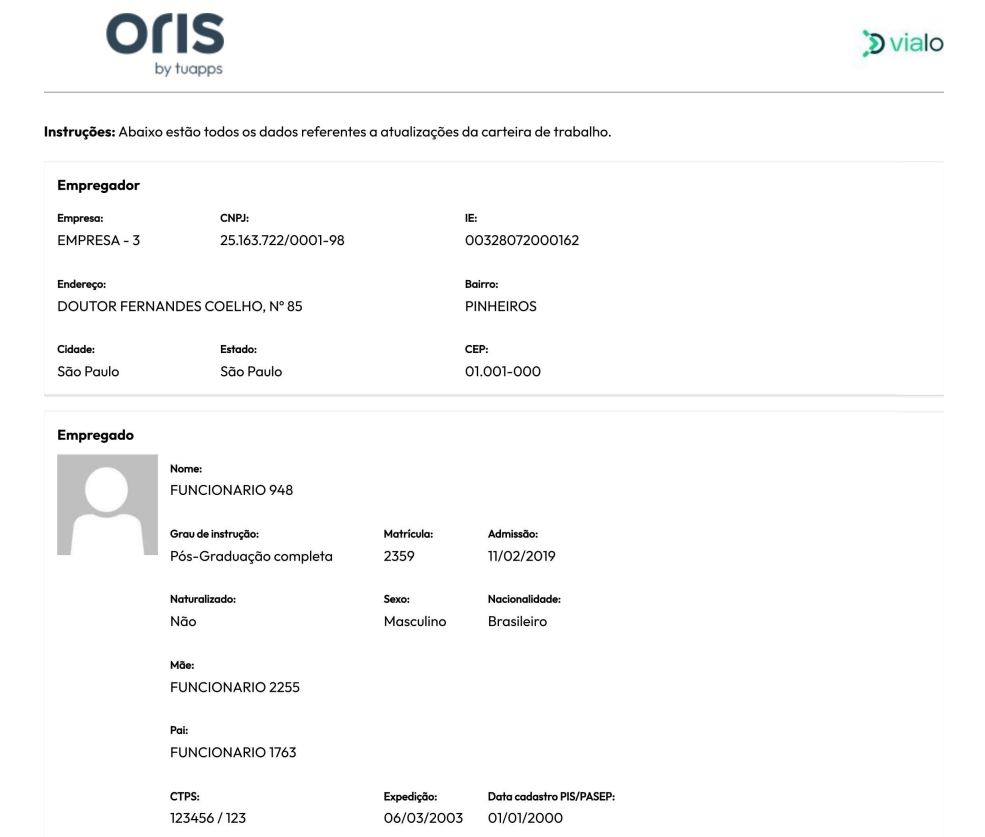Click the employee avatar placeholder photo
This screenshot has height=837, width=985.
pos(107,505)
